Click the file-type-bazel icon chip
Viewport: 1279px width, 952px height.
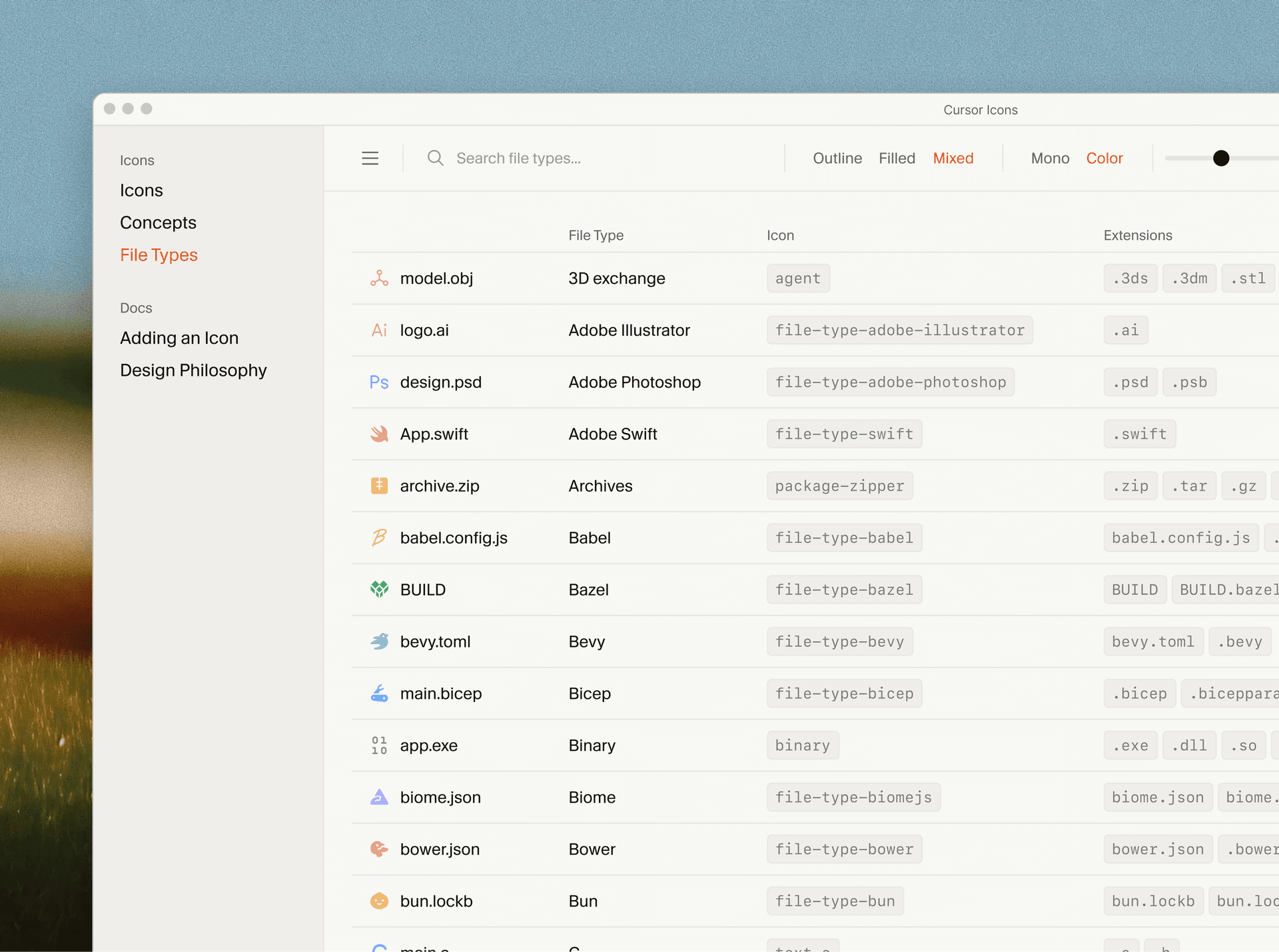point(844,590)
